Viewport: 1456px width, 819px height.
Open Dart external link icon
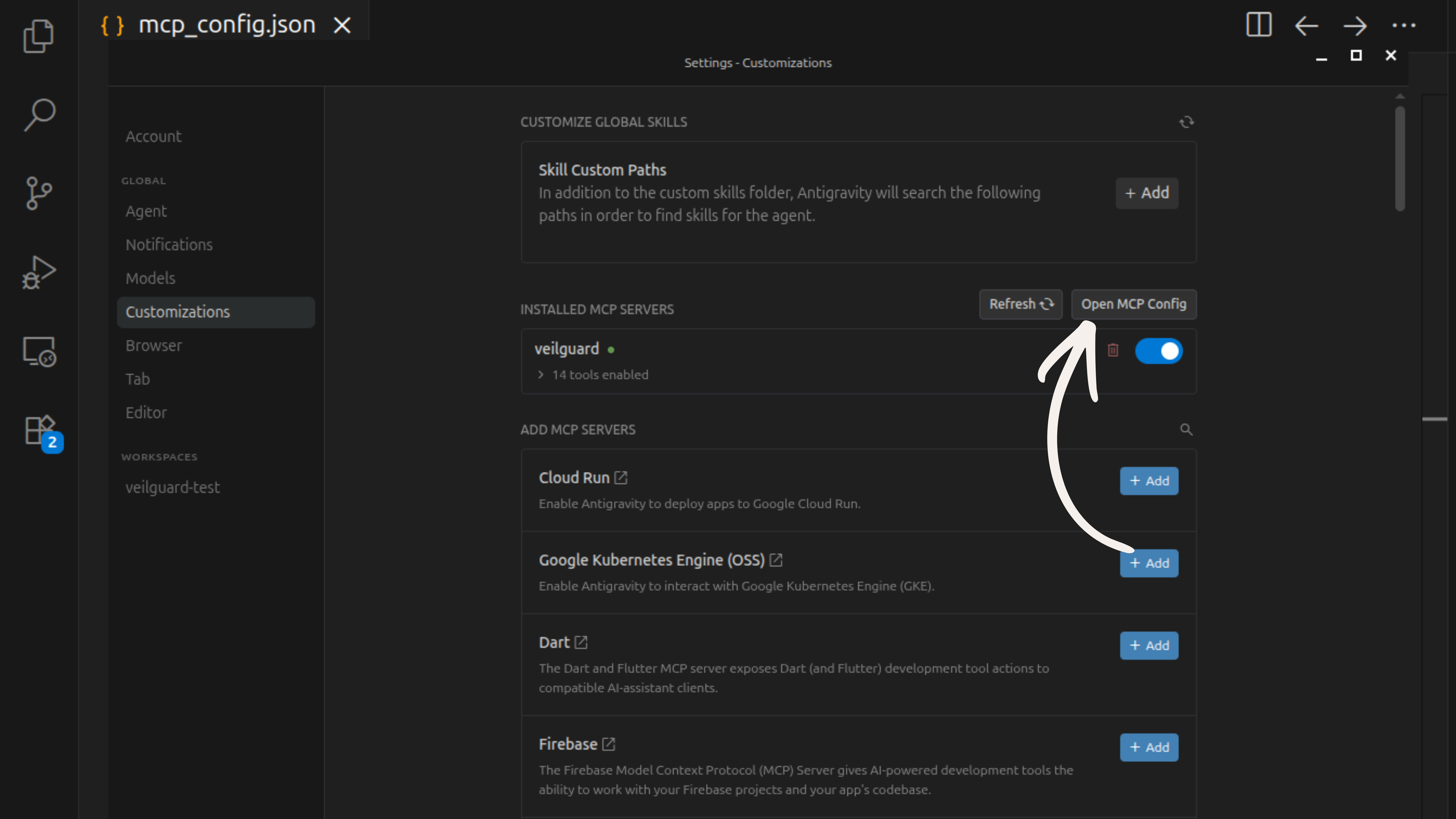581,642
